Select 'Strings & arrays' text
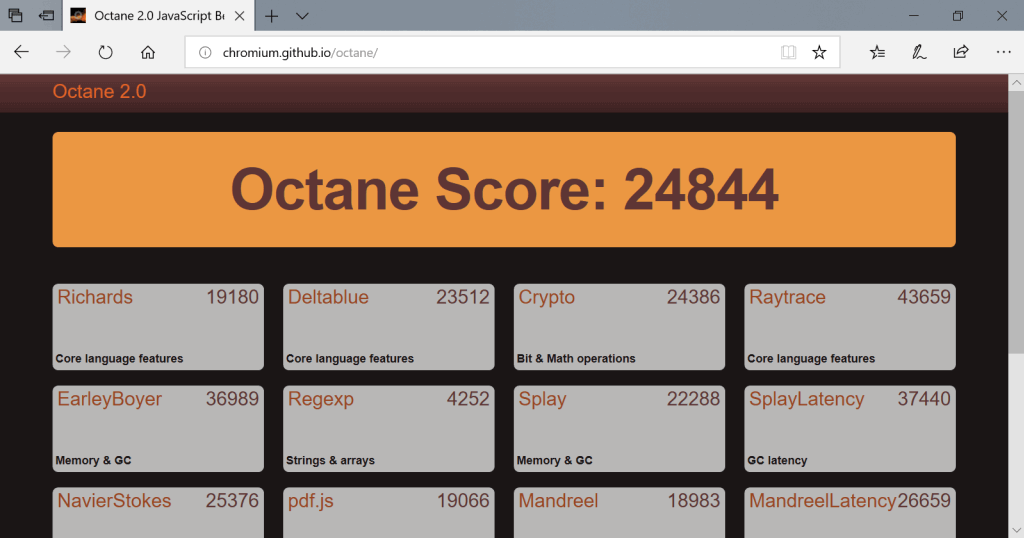1024x538 pixels. pyautogui.click(x=330, y=460)
